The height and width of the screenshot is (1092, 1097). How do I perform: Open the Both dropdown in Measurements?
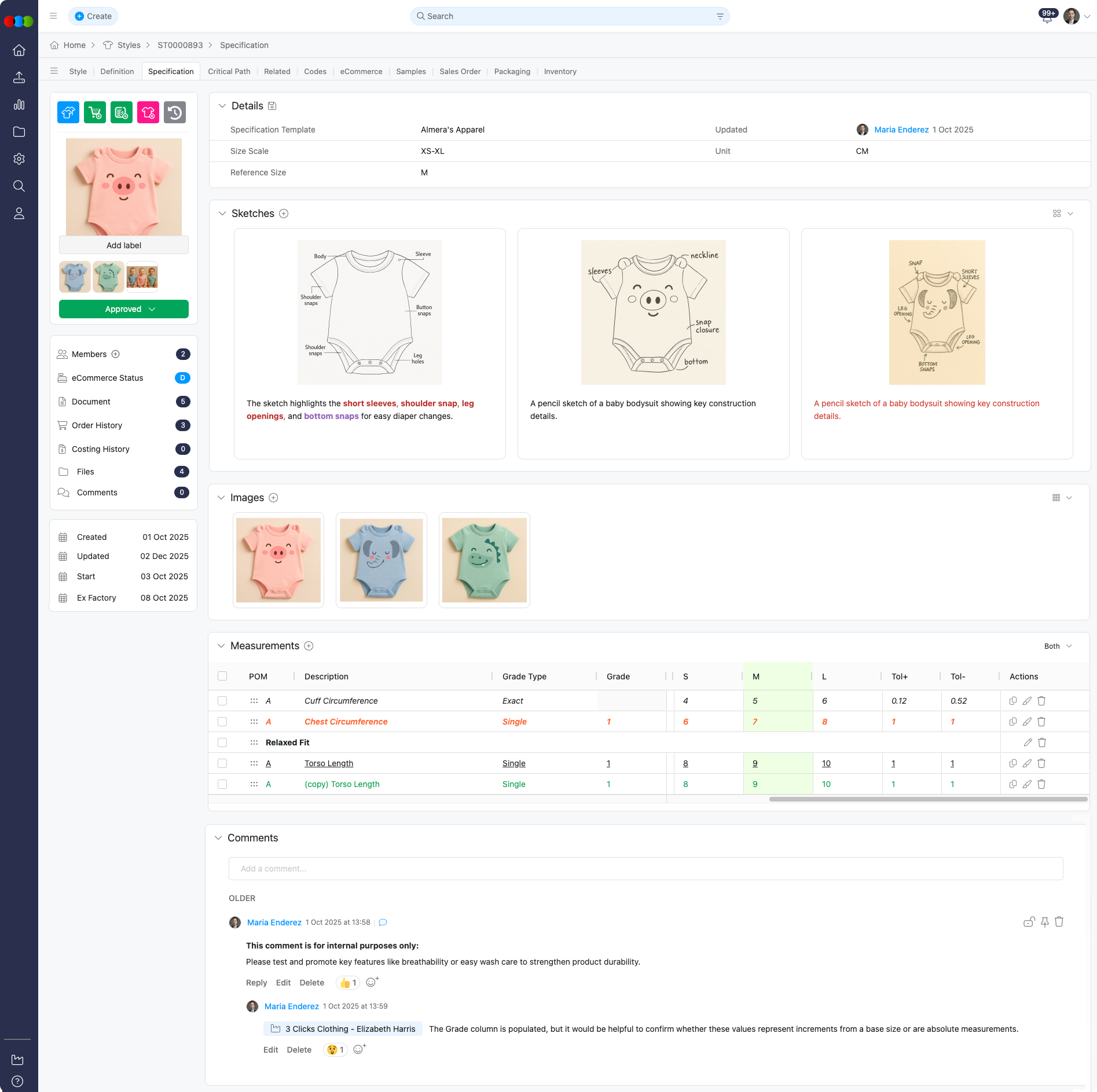[1057, 646]
